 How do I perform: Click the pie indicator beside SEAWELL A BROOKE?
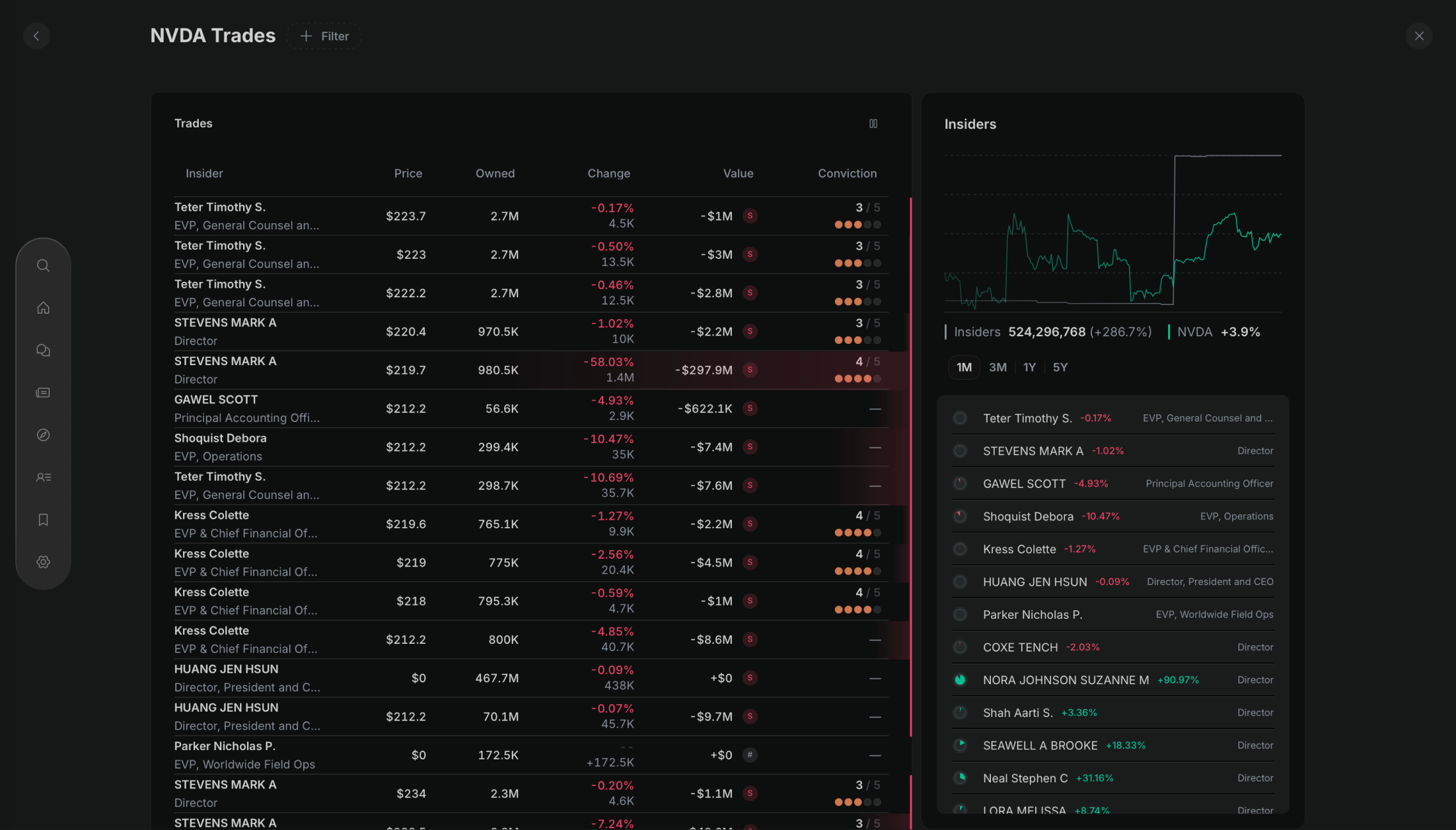coord(960,745)
